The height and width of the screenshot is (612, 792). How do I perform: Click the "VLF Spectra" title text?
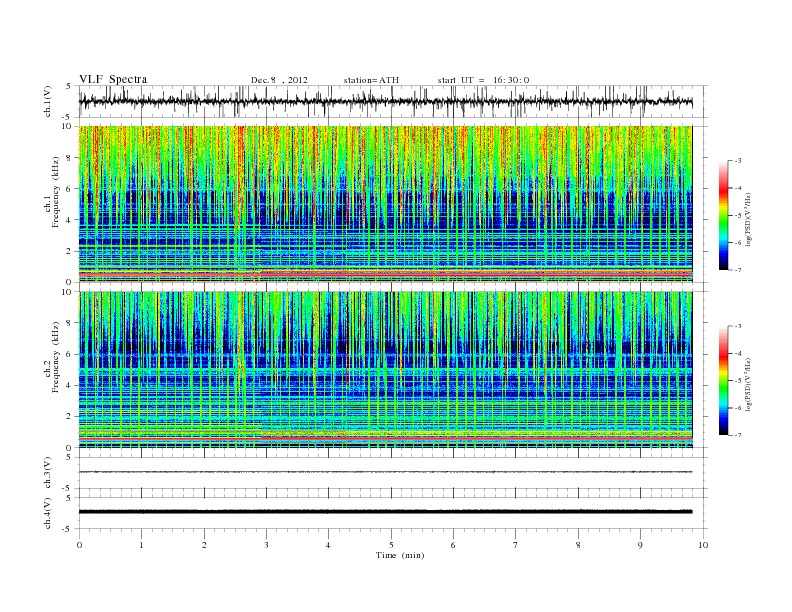(x=113, y=79)
